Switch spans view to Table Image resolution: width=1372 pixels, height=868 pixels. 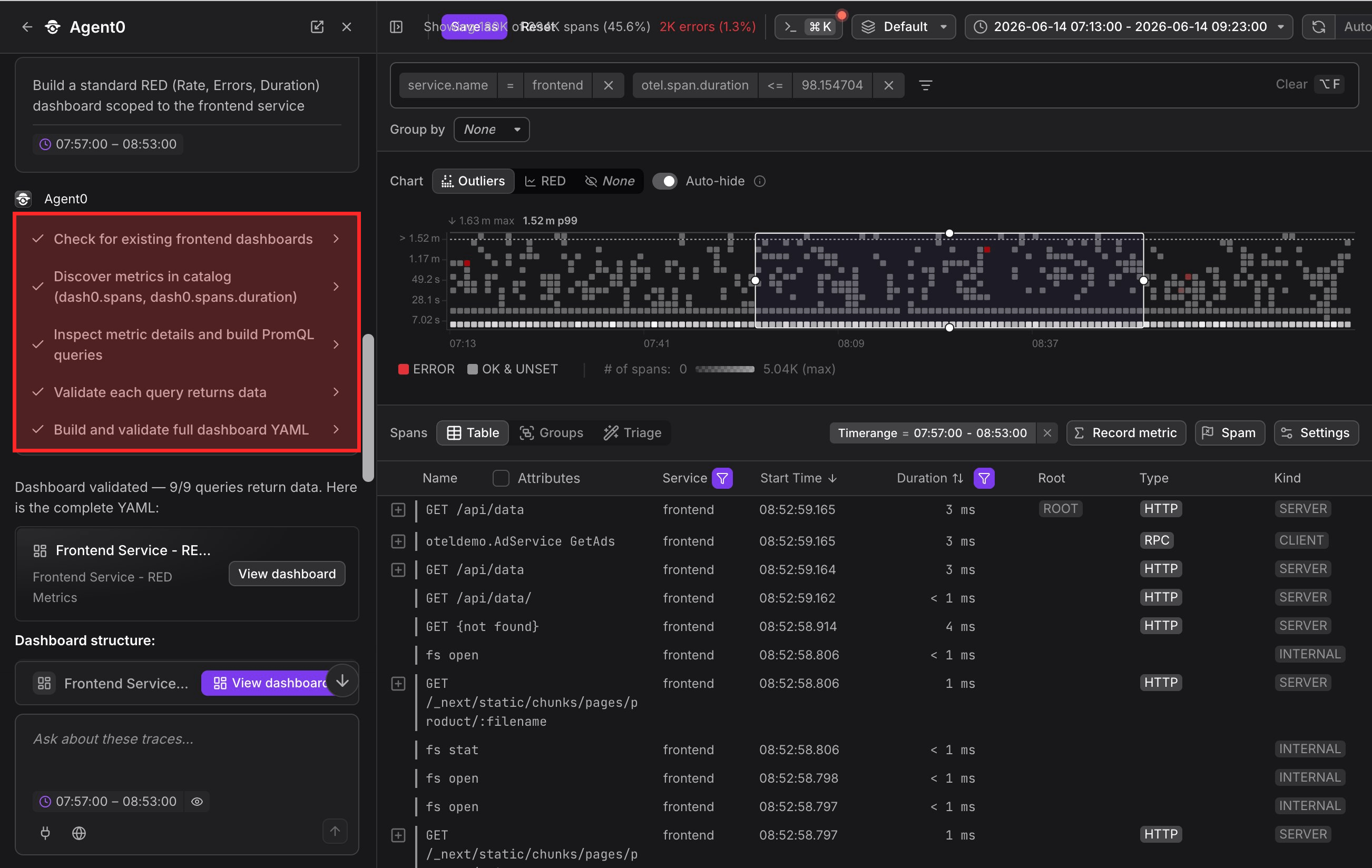click(x=473, y=433)
